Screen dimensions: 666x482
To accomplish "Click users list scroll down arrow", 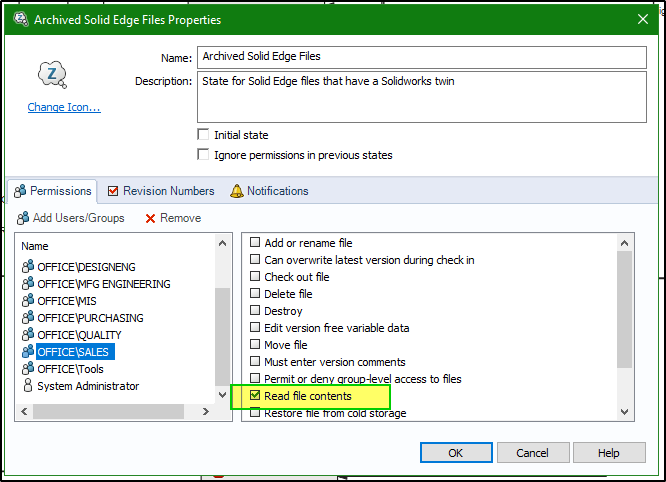I will coord(222,395).
